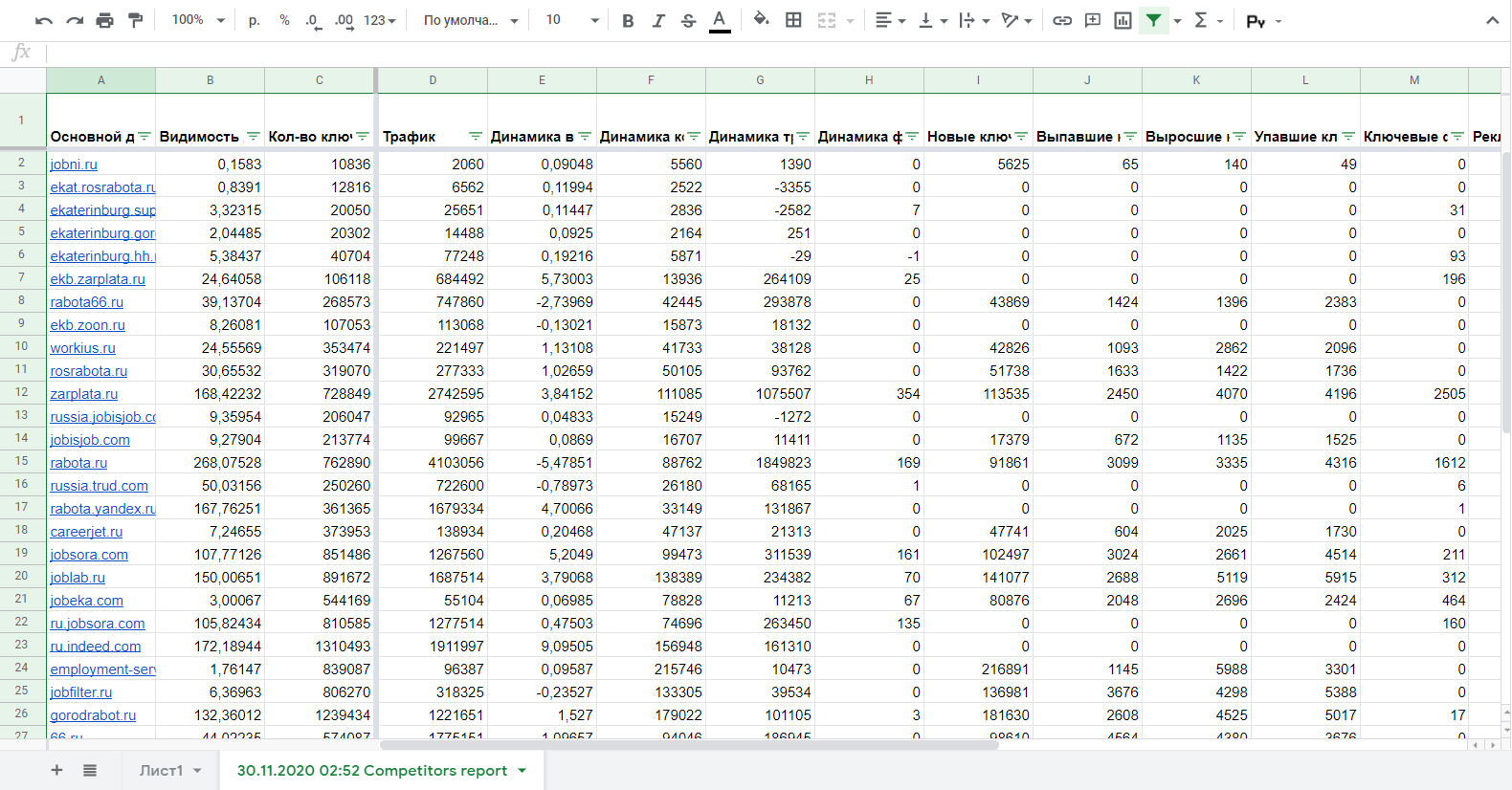Open the fill color picker

(x=761, y=20)
